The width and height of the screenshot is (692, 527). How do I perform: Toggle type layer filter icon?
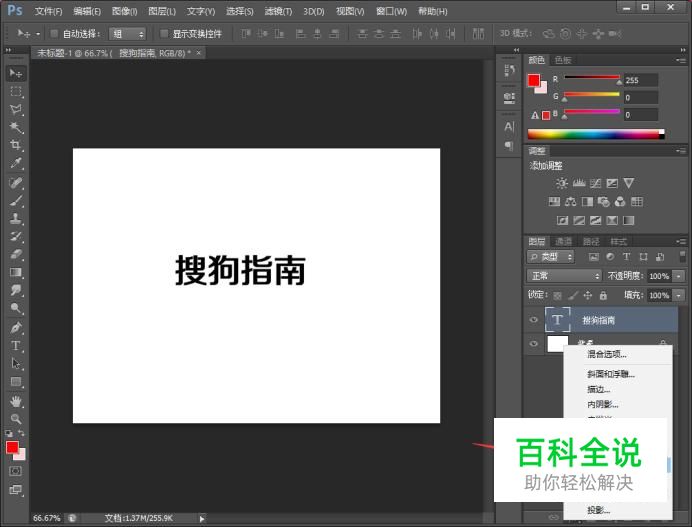pyautogui.click(x=626, y=257)
